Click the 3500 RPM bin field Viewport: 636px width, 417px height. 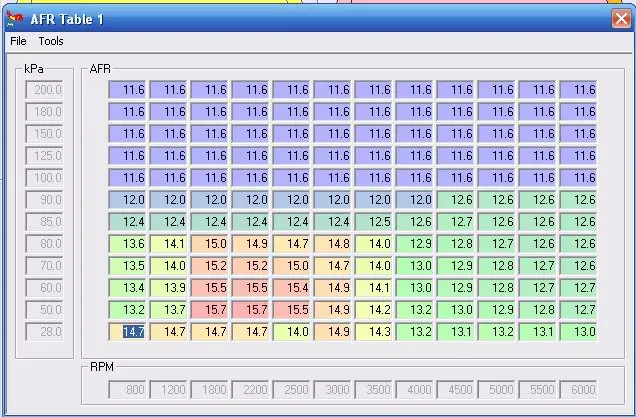(x=374, y=389)
